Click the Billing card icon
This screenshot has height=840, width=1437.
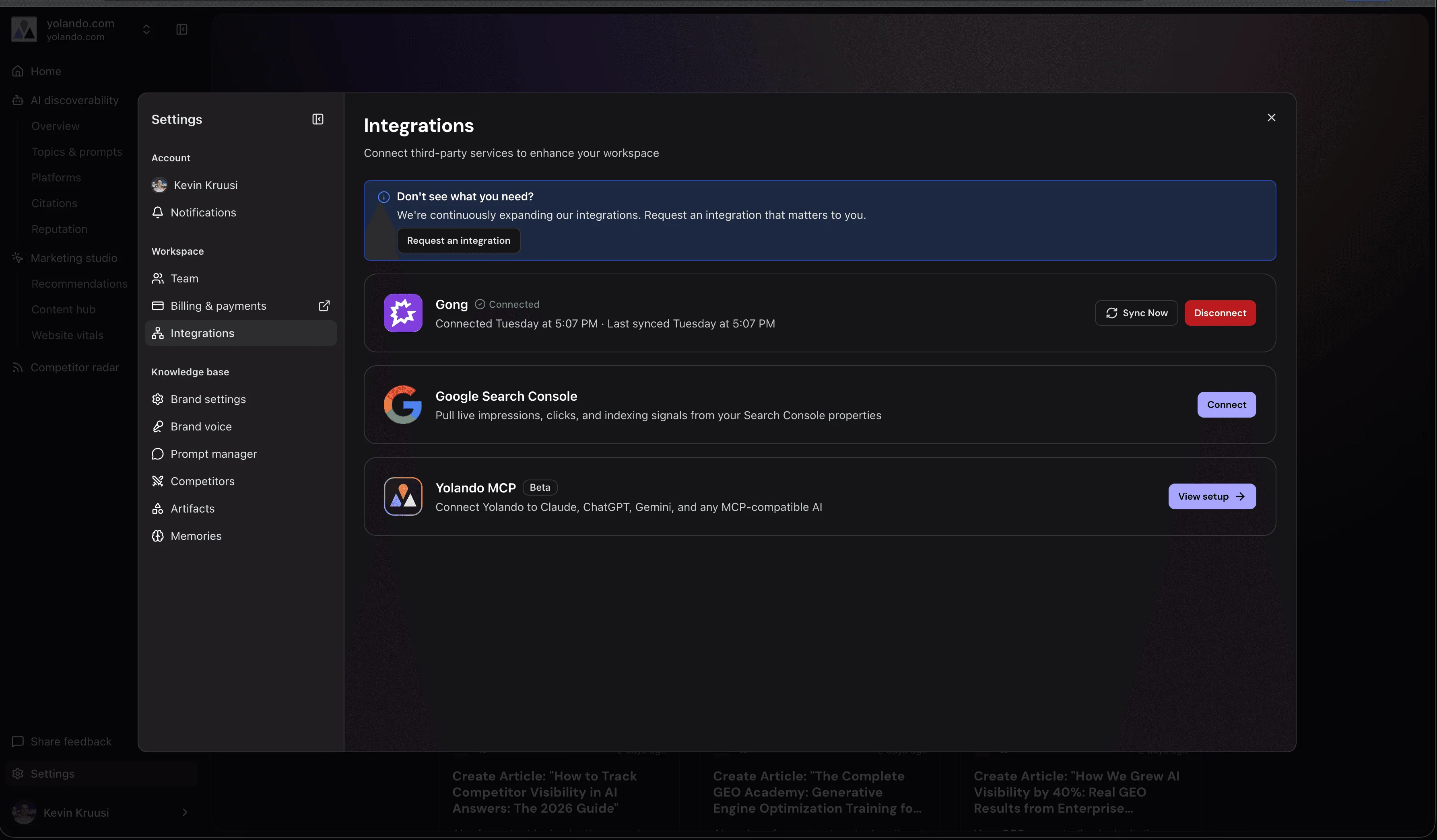tap(157, 306)
